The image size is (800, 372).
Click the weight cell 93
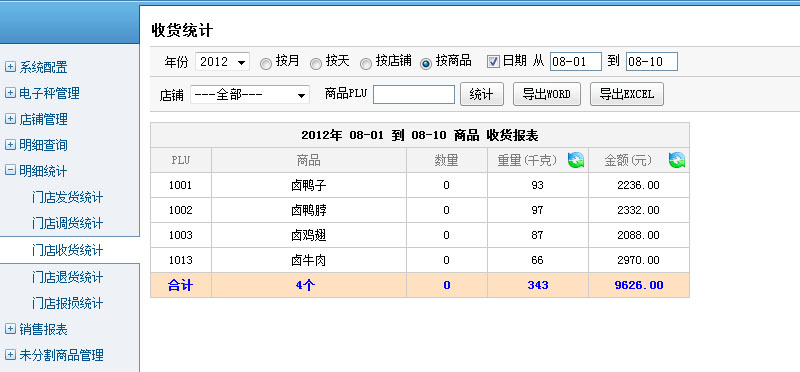click(x=538, y=185)
